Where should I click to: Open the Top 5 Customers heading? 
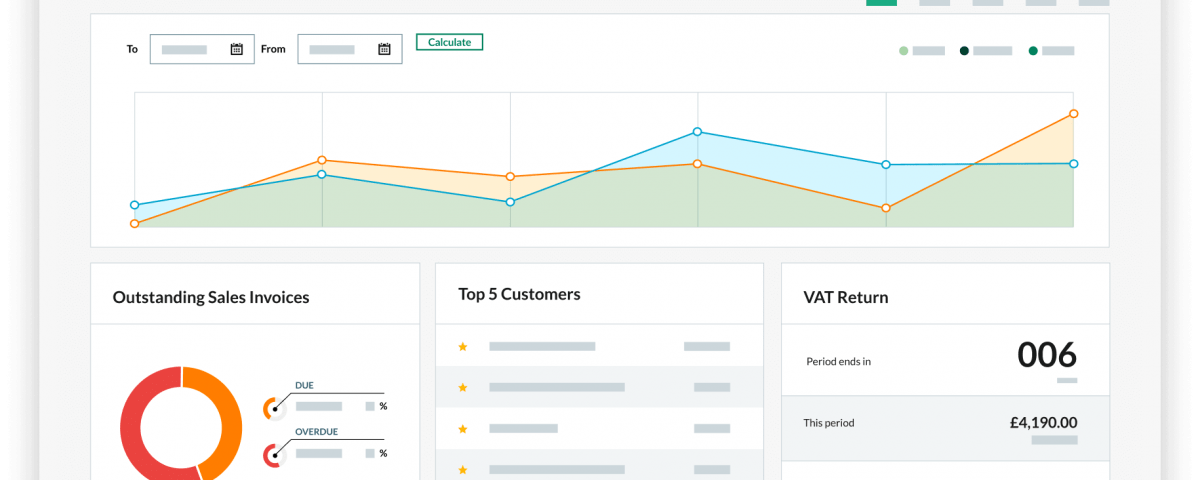[x=519, y=294]
